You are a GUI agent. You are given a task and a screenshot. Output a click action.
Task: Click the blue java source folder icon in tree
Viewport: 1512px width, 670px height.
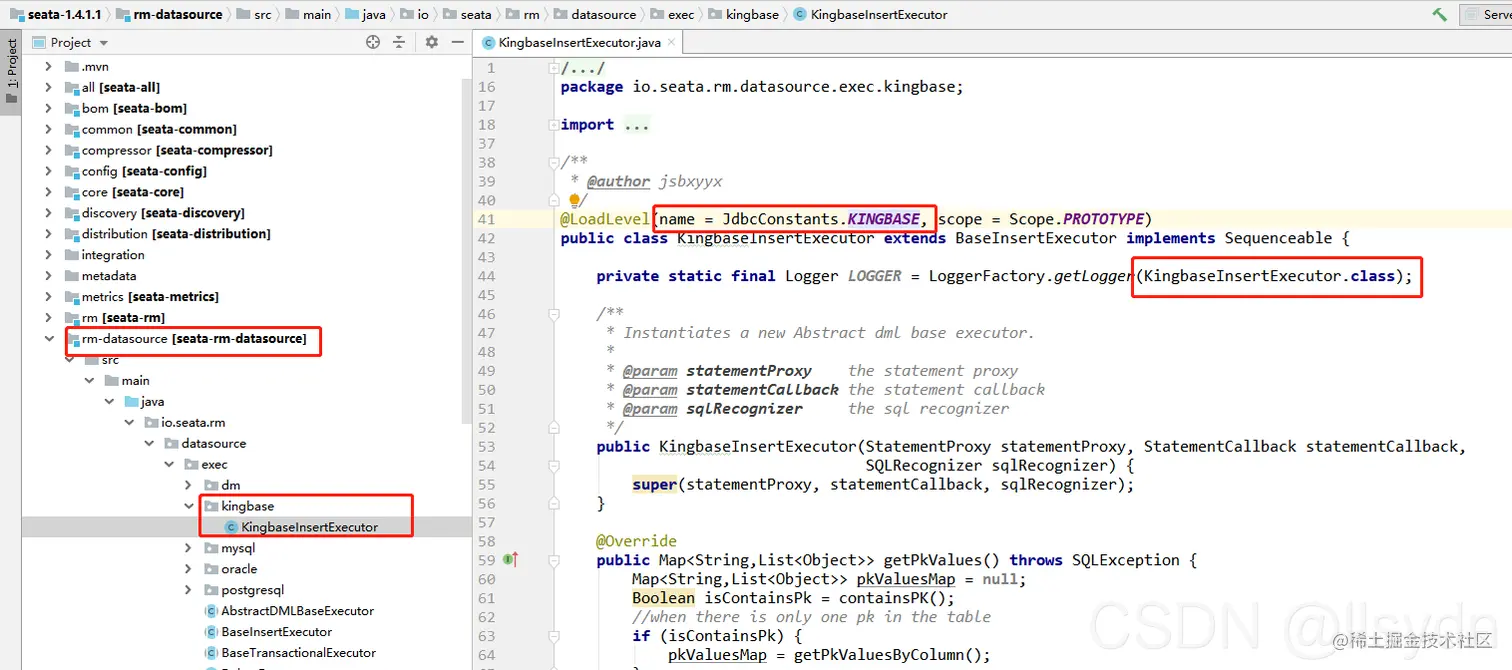coord(131,401)
